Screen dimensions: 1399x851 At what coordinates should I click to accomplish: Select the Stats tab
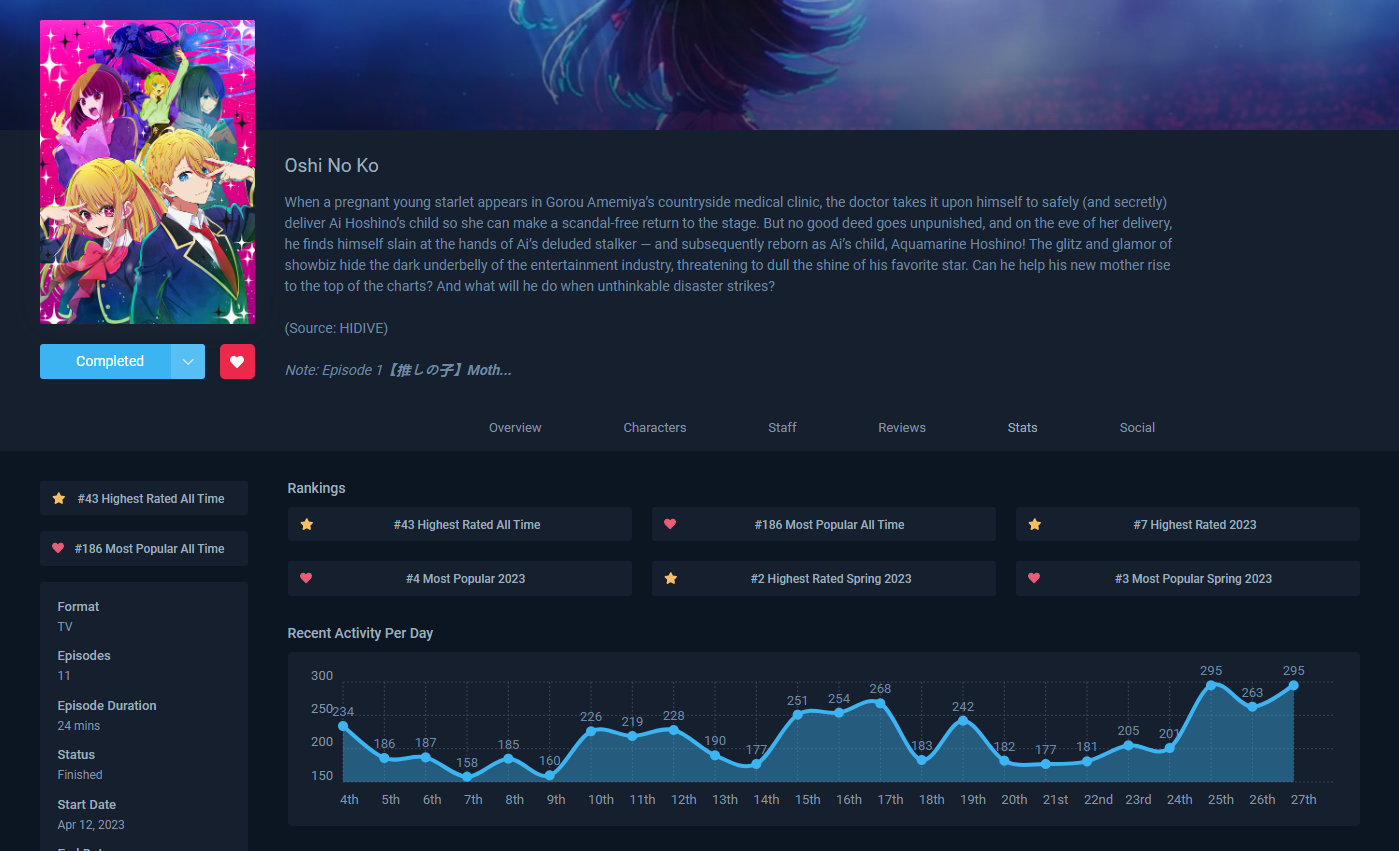click(1022, 427)
